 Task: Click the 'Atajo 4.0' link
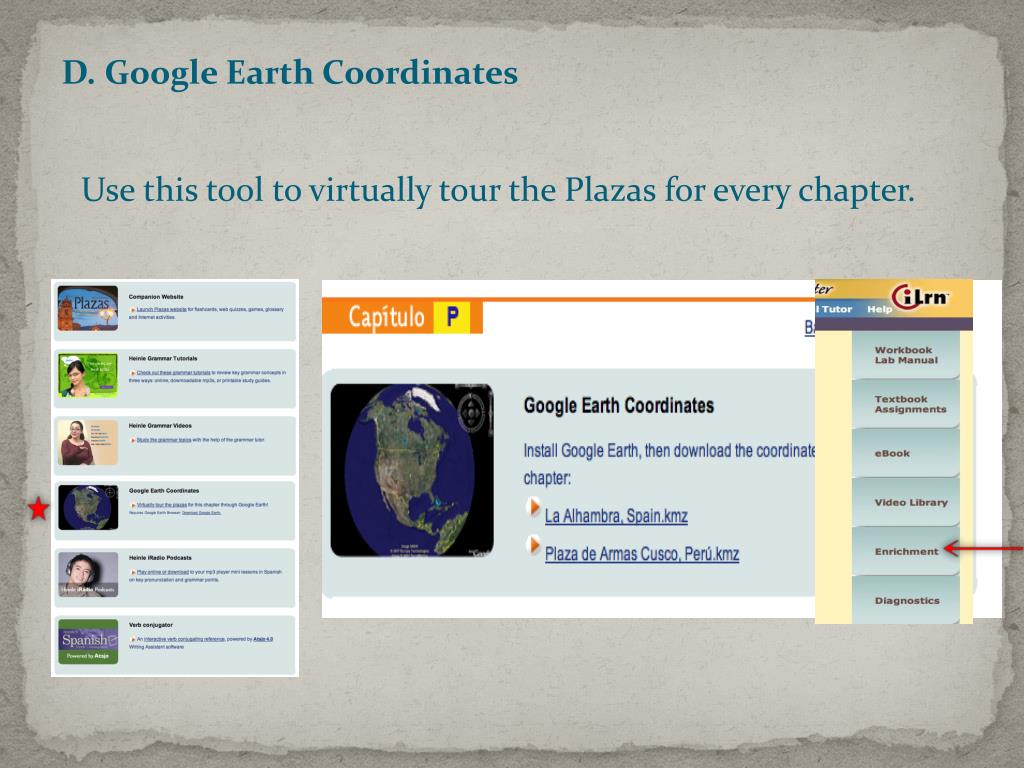click(263, 639)
